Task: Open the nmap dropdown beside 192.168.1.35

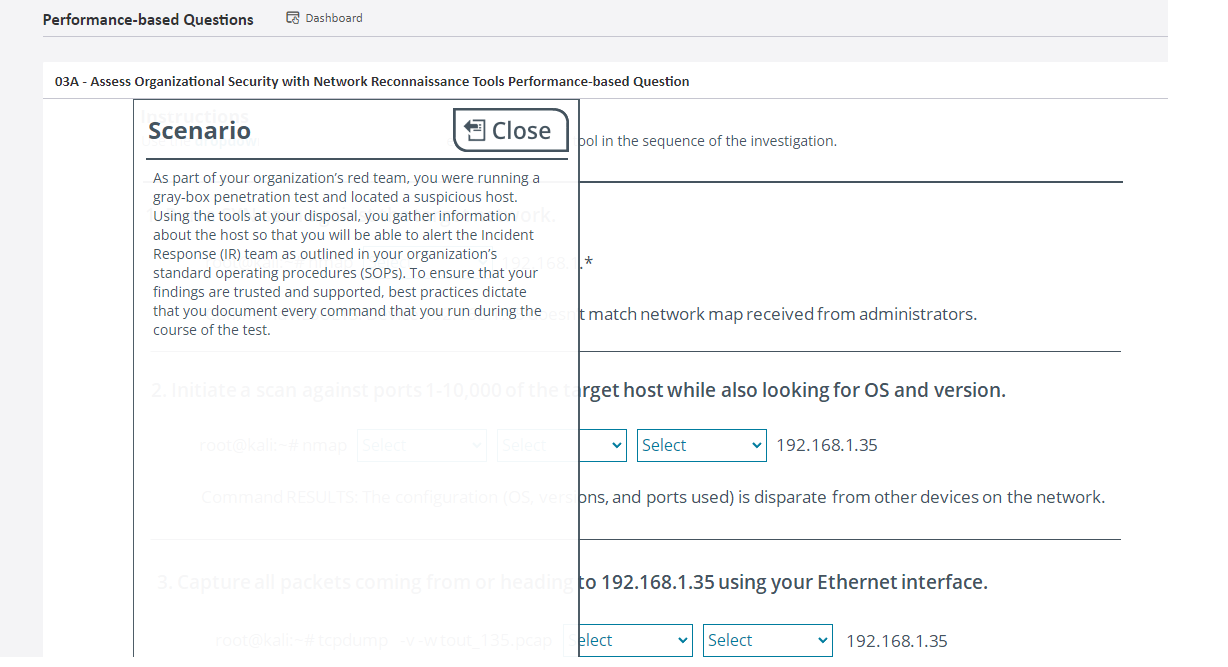Action: 701,446
